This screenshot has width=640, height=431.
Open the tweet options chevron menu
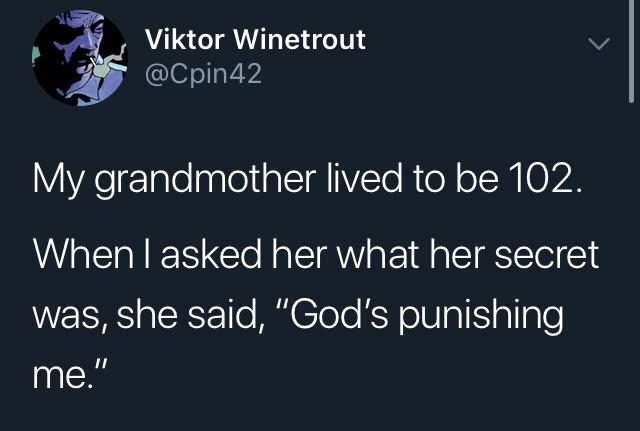pos(597,45)
